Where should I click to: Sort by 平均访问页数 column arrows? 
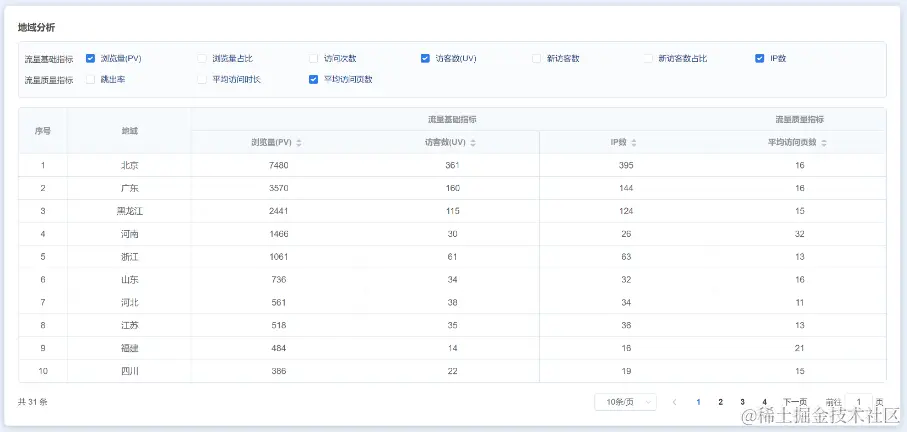(824, 143)
